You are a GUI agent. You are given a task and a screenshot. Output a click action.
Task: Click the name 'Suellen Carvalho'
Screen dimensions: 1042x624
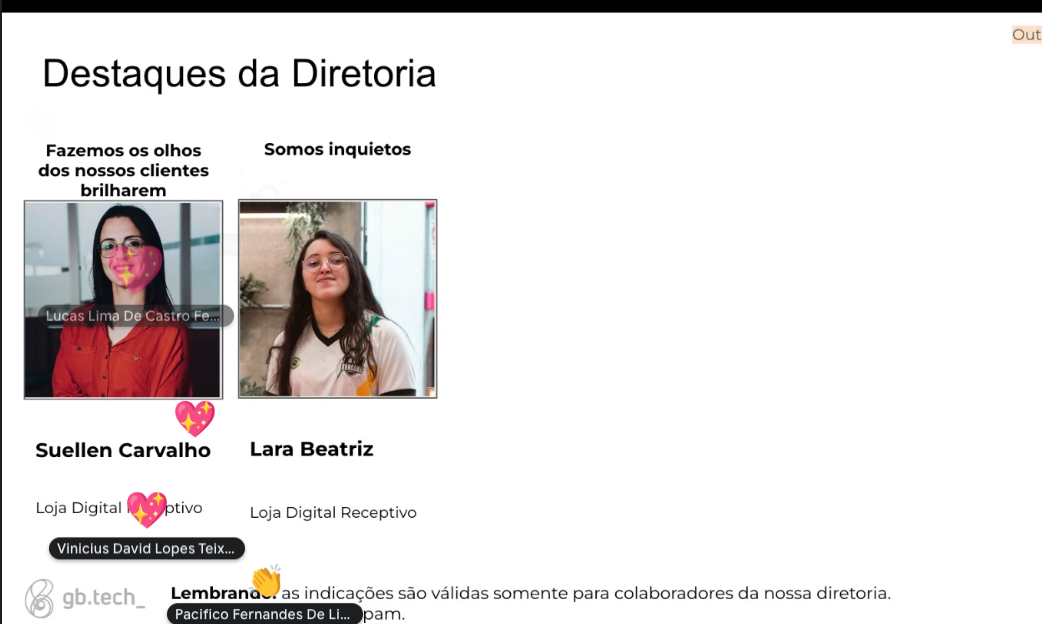tap(123, 450)
